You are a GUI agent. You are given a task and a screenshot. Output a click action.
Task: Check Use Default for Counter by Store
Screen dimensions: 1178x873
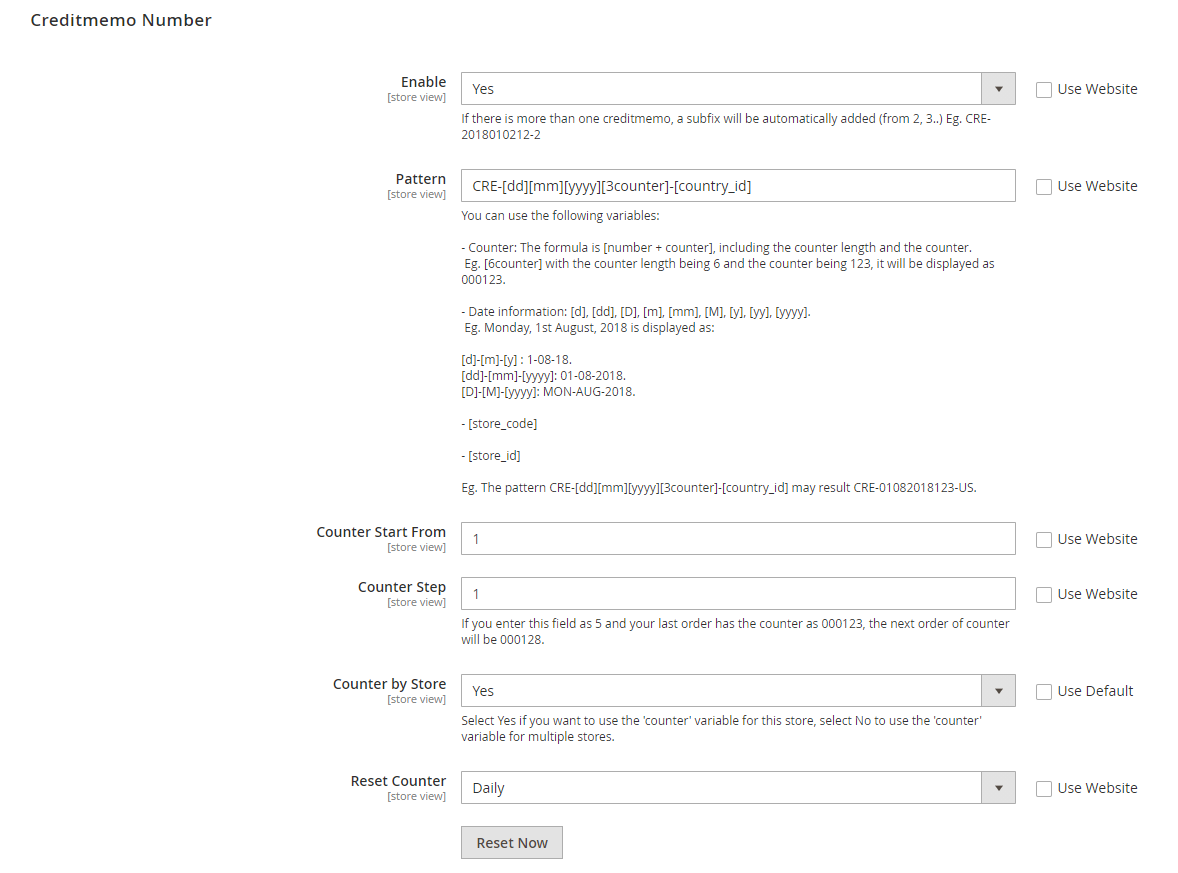[1044, 691]
